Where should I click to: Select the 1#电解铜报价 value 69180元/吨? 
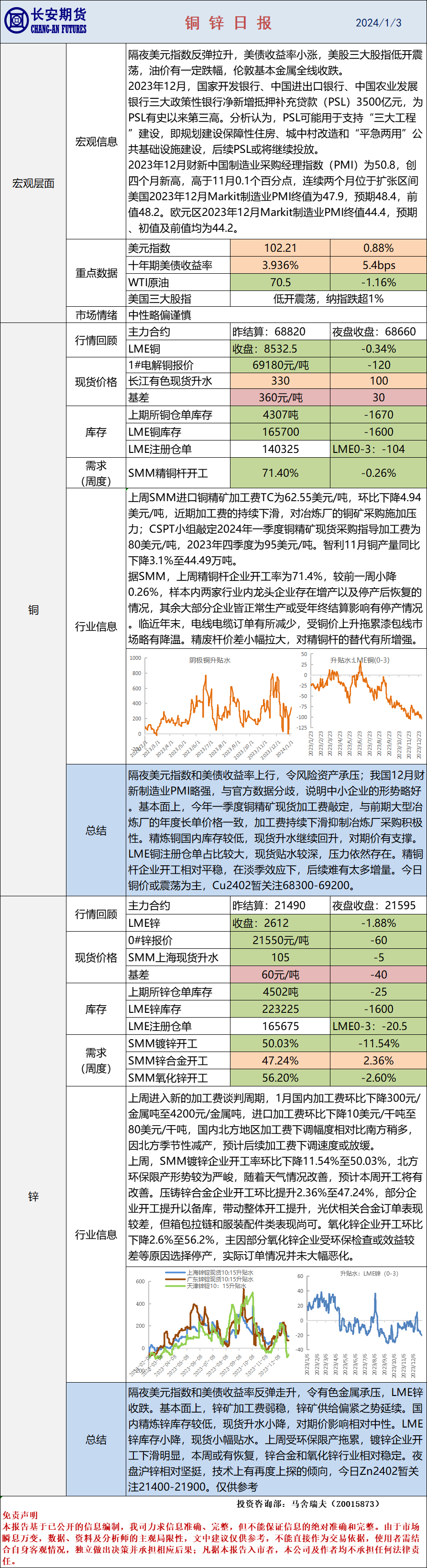click(x=280, y=365)
